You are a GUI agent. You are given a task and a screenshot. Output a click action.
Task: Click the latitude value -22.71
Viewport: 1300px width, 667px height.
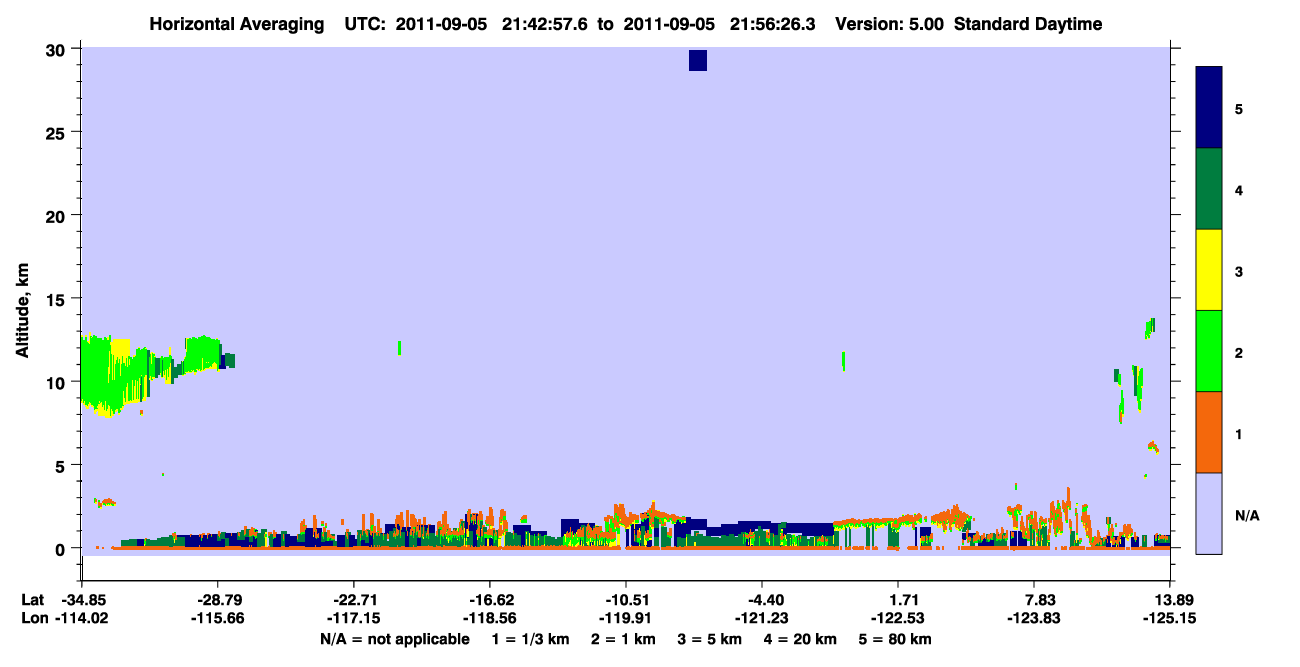tap(354, 600)
